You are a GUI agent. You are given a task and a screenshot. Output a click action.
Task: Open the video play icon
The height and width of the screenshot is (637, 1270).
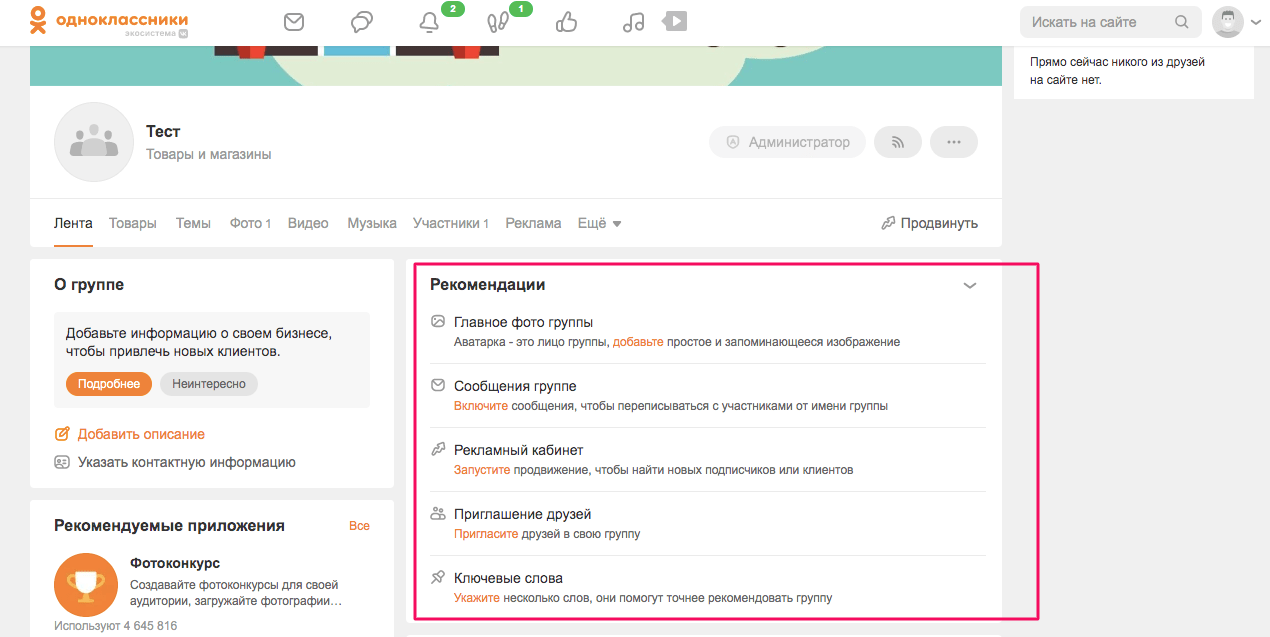click(675, 21)
